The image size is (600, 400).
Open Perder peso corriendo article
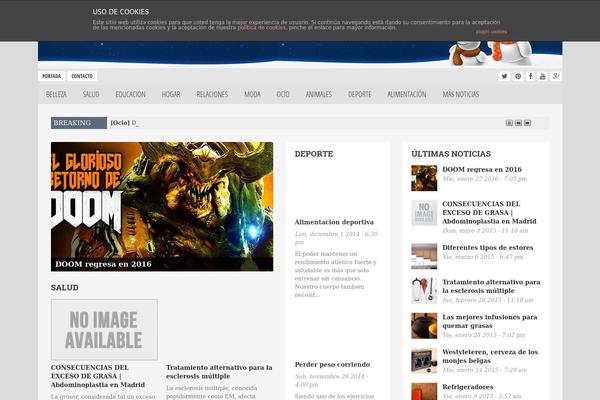(332, 364)
